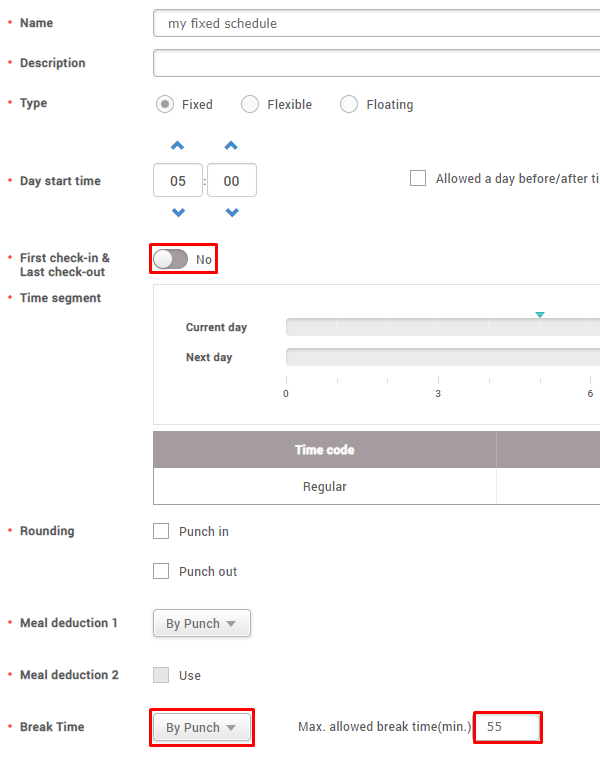Select the Regular time code row
The image size is (600, 769).
click(325, 487)
